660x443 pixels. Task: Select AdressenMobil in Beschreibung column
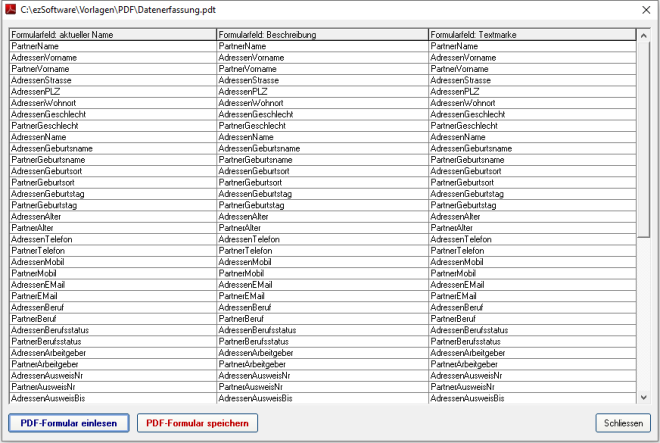[x=322, y=262]
